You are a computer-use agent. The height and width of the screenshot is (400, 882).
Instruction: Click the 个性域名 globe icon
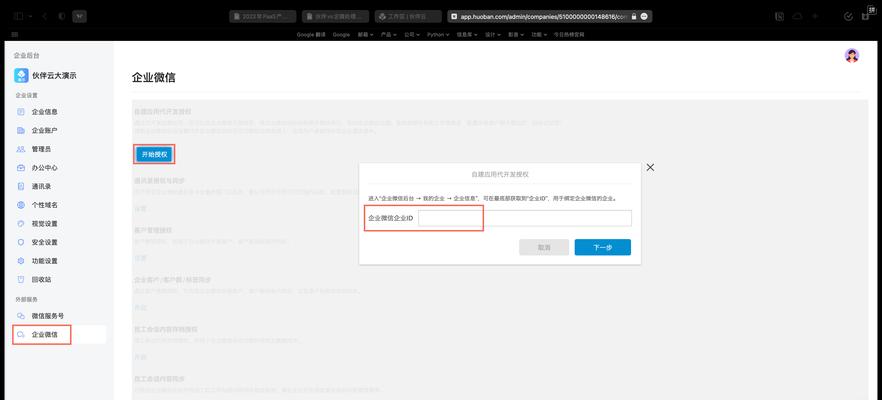(21, 205)
